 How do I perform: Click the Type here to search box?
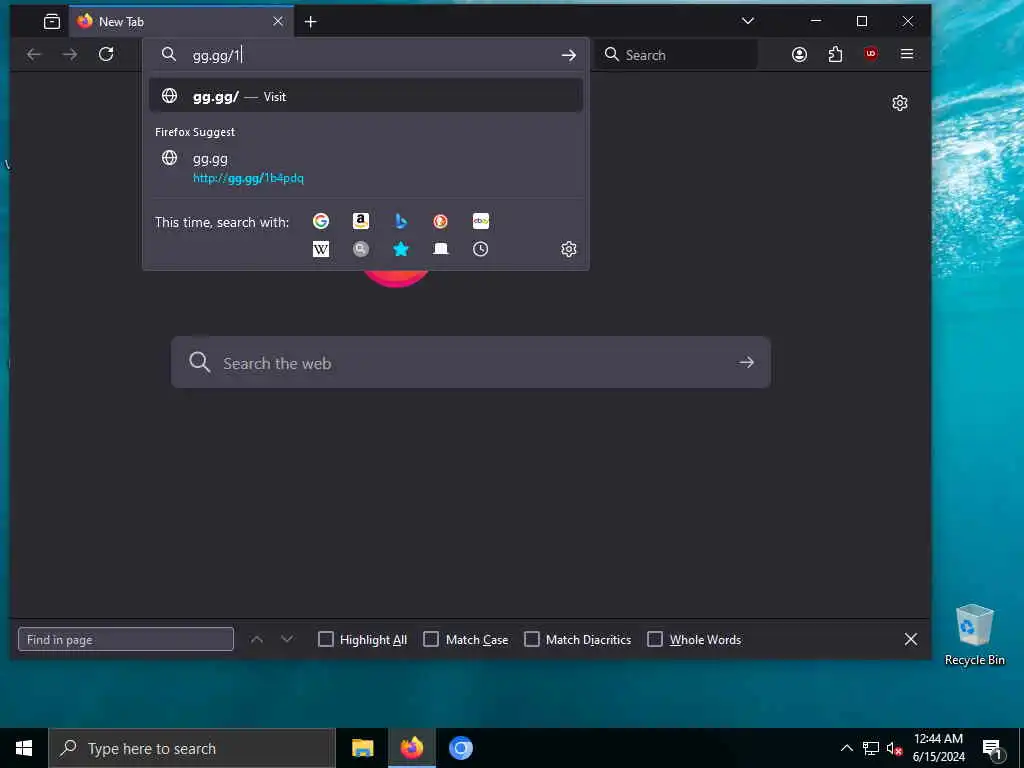[x=192, y=748]
